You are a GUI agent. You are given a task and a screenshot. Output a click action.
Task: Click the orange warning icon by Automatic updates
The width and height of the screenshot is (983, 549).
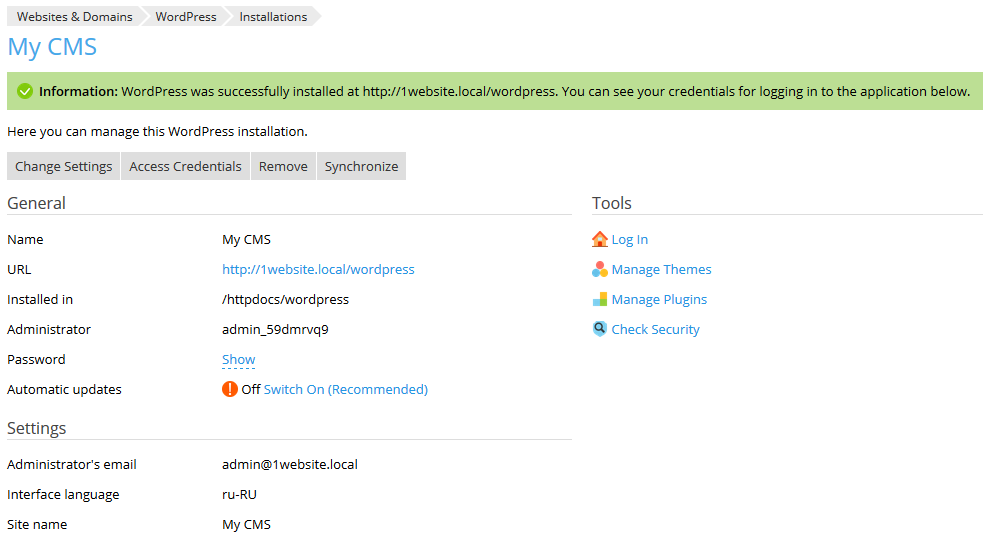tap(230, 389)
